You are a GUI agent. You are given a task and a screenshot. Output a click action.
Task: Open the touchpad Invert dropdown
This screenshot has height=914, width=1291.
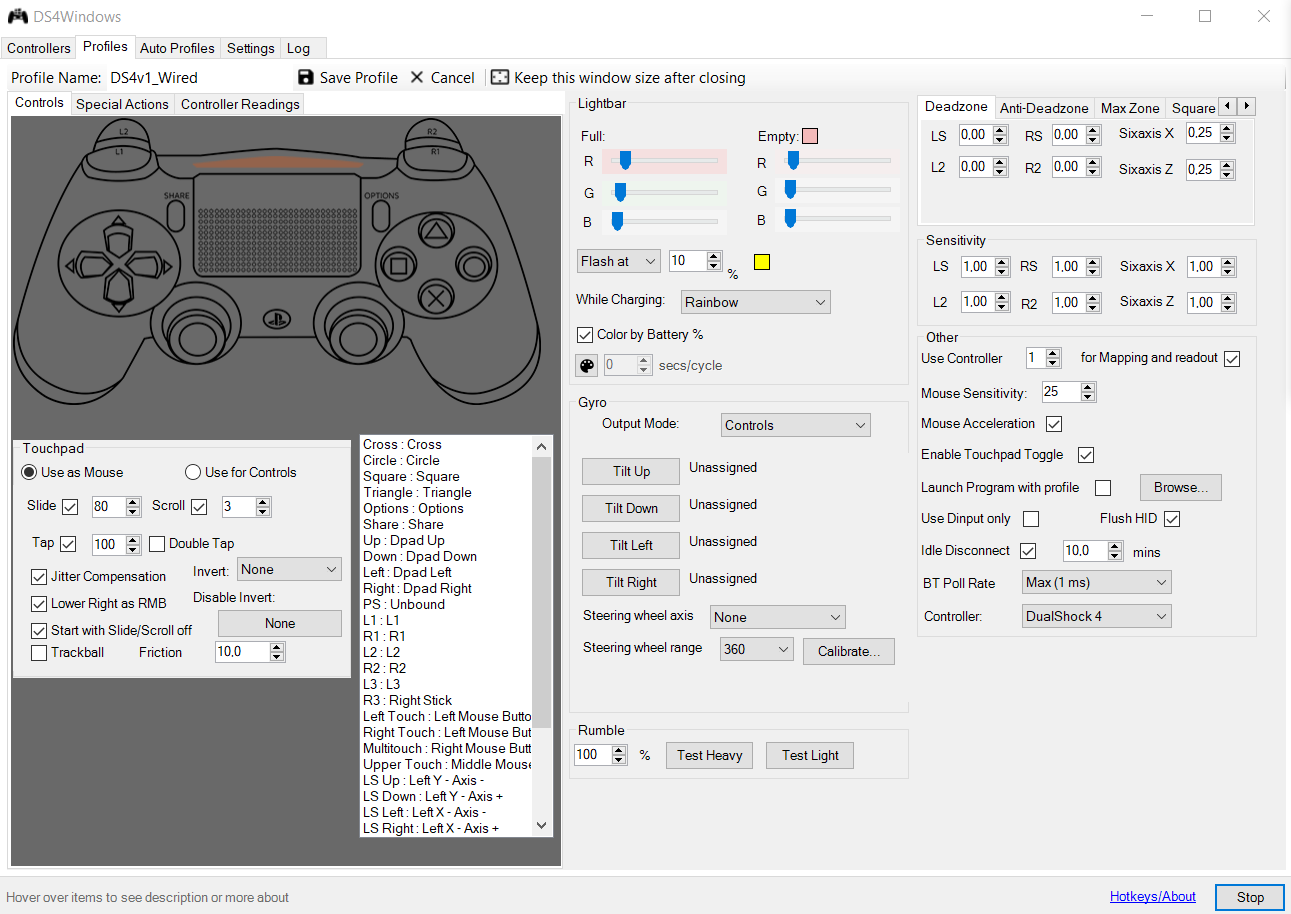[x=290, y=569]
